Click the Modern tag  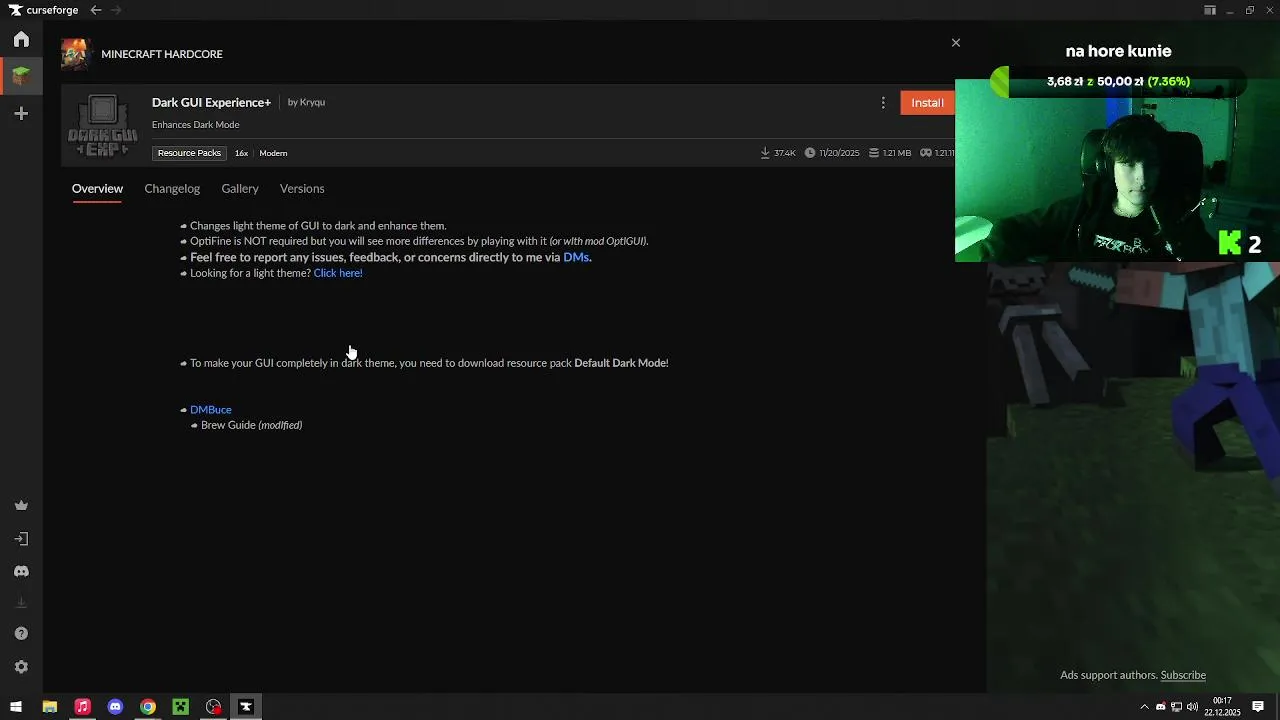coord(273,153)
